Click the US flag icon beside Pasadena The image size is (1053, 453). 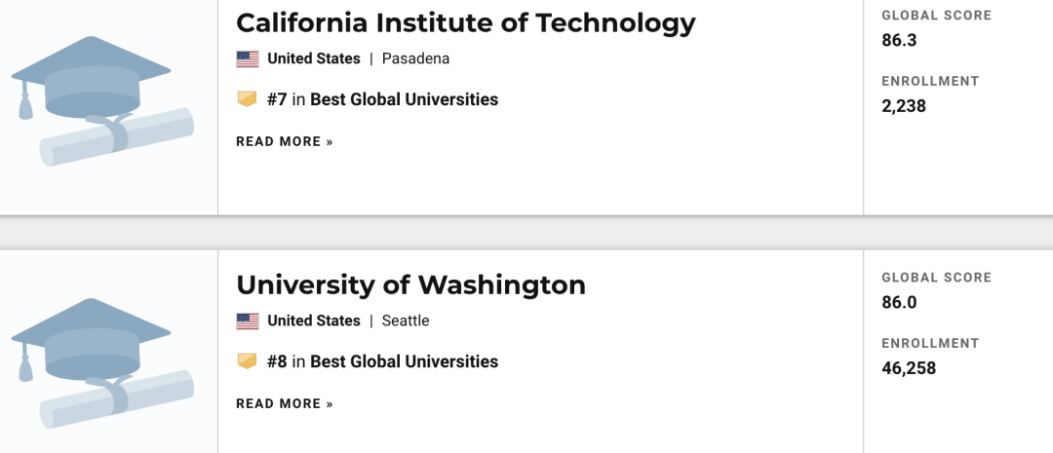point(248,59)
